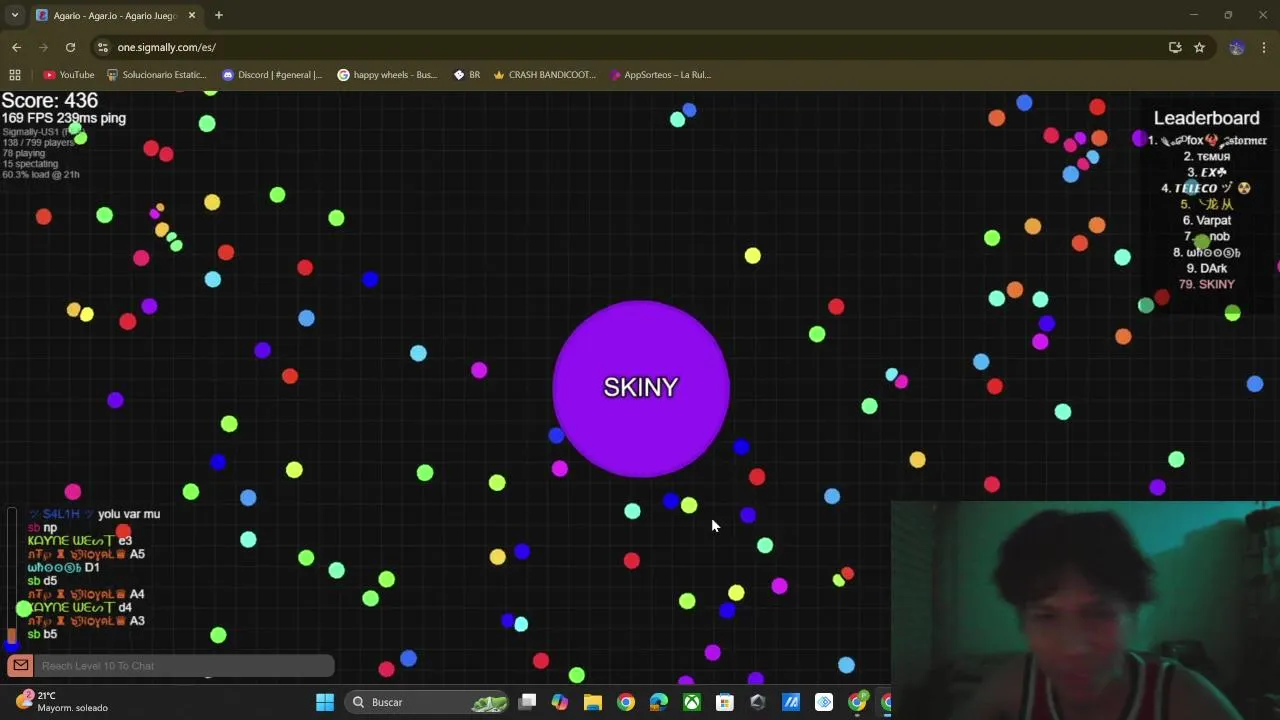The width and height of the screenshot is (1280, 720).
Task: Open a new browser tab
Action: point(218,15)
